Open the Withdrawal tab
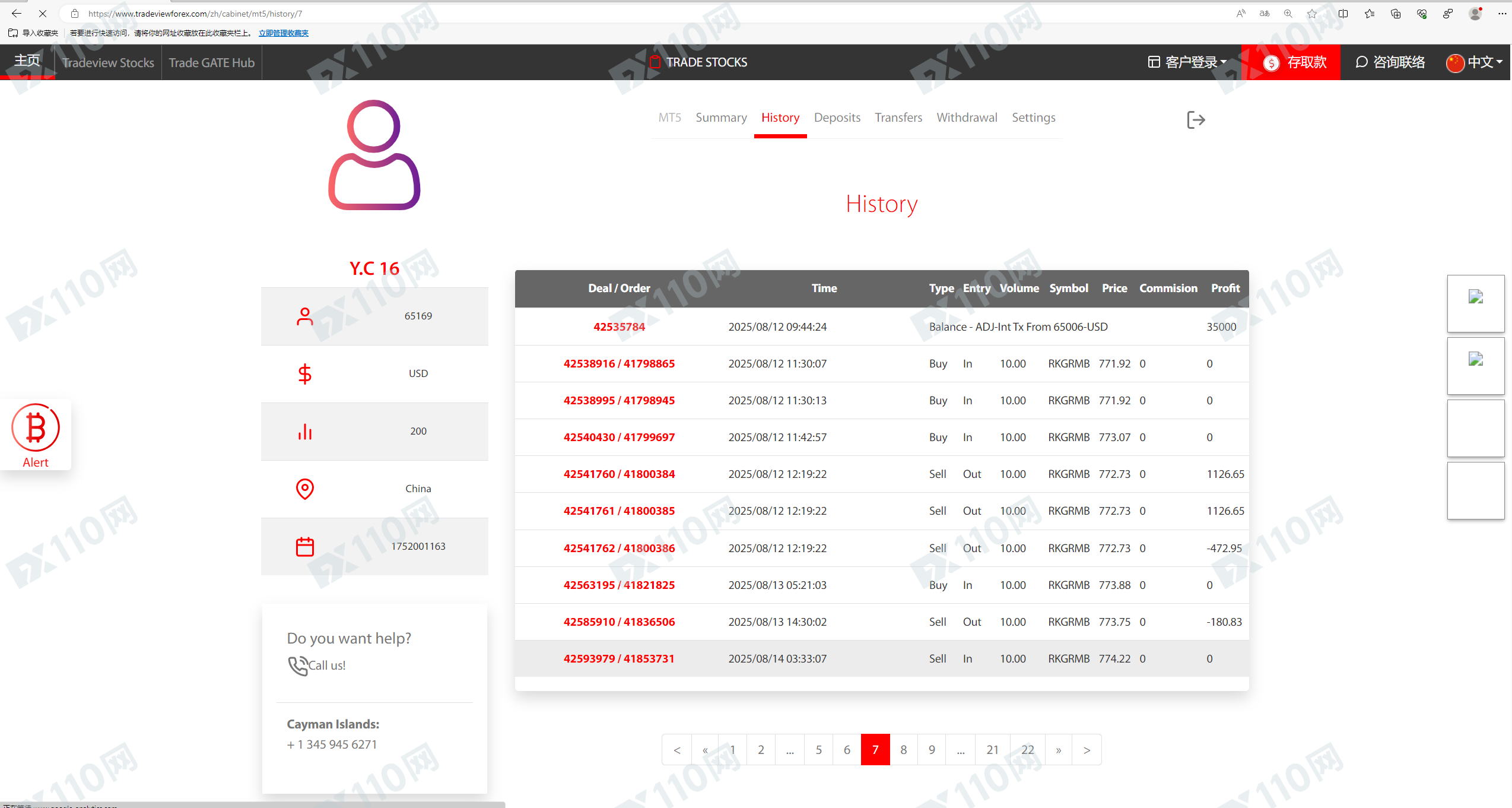This screenshot has width=1512, height=808. [x=967, y=118]
